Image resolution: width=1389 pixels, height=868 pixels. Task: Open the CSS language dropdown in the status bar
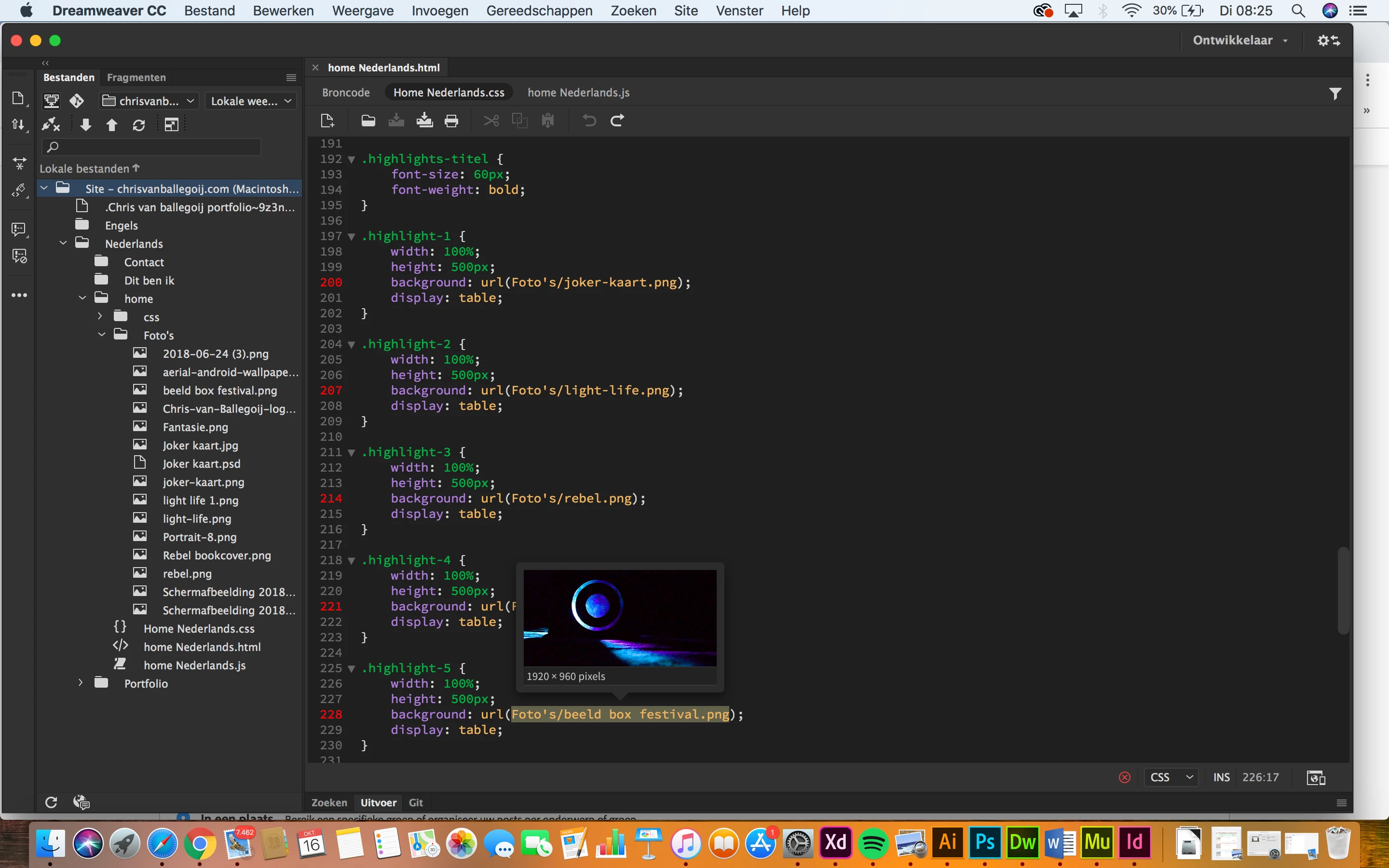[x=1171, y=777]
